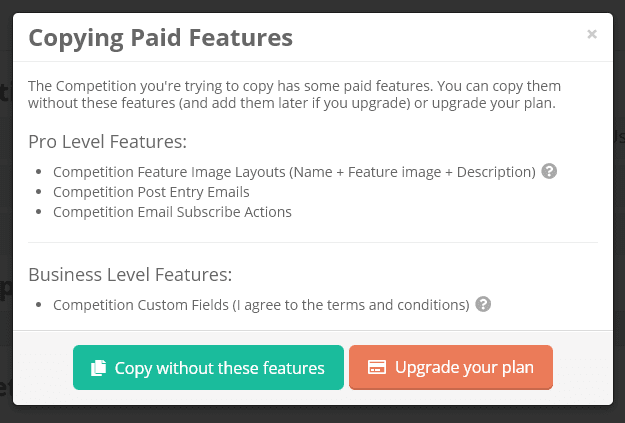Click the divider line between feature sections
This screenshot has width=625, height=423.
click(x=312, y=242)
